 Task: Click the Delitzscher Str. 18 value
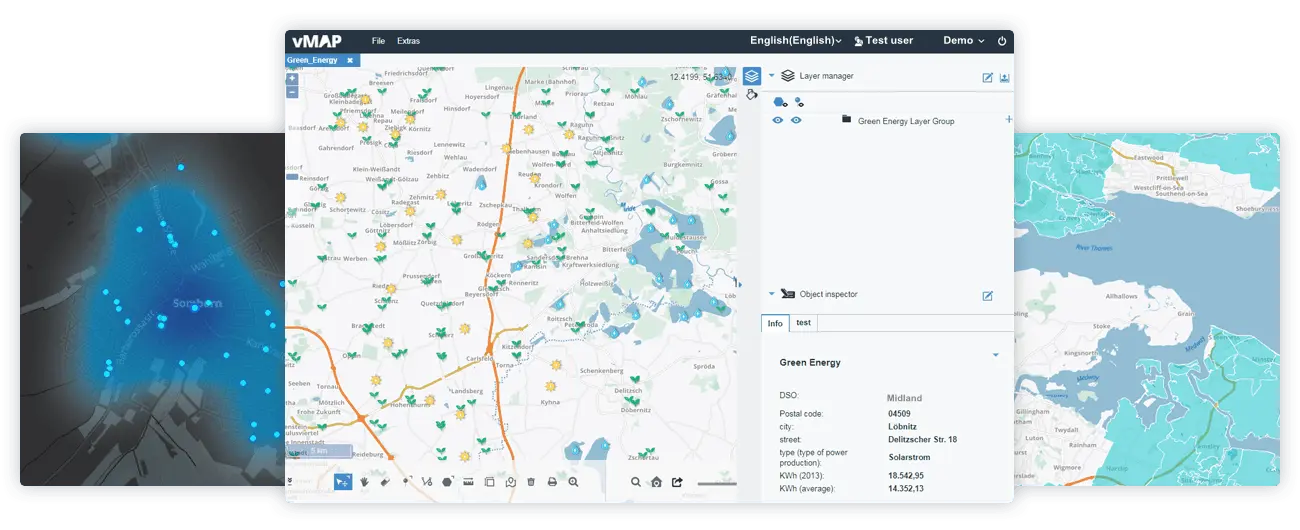point(922,439)
